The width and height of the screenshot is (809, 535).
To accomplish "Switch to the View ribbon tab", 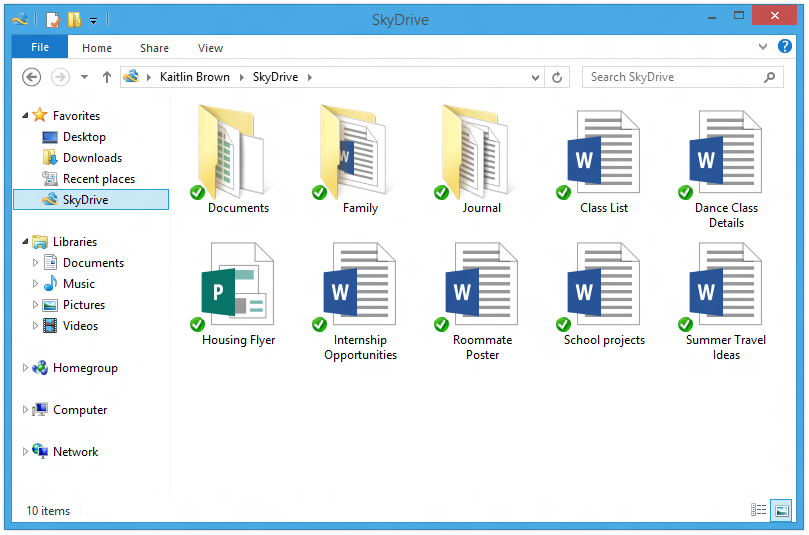I will click(210, 48).
